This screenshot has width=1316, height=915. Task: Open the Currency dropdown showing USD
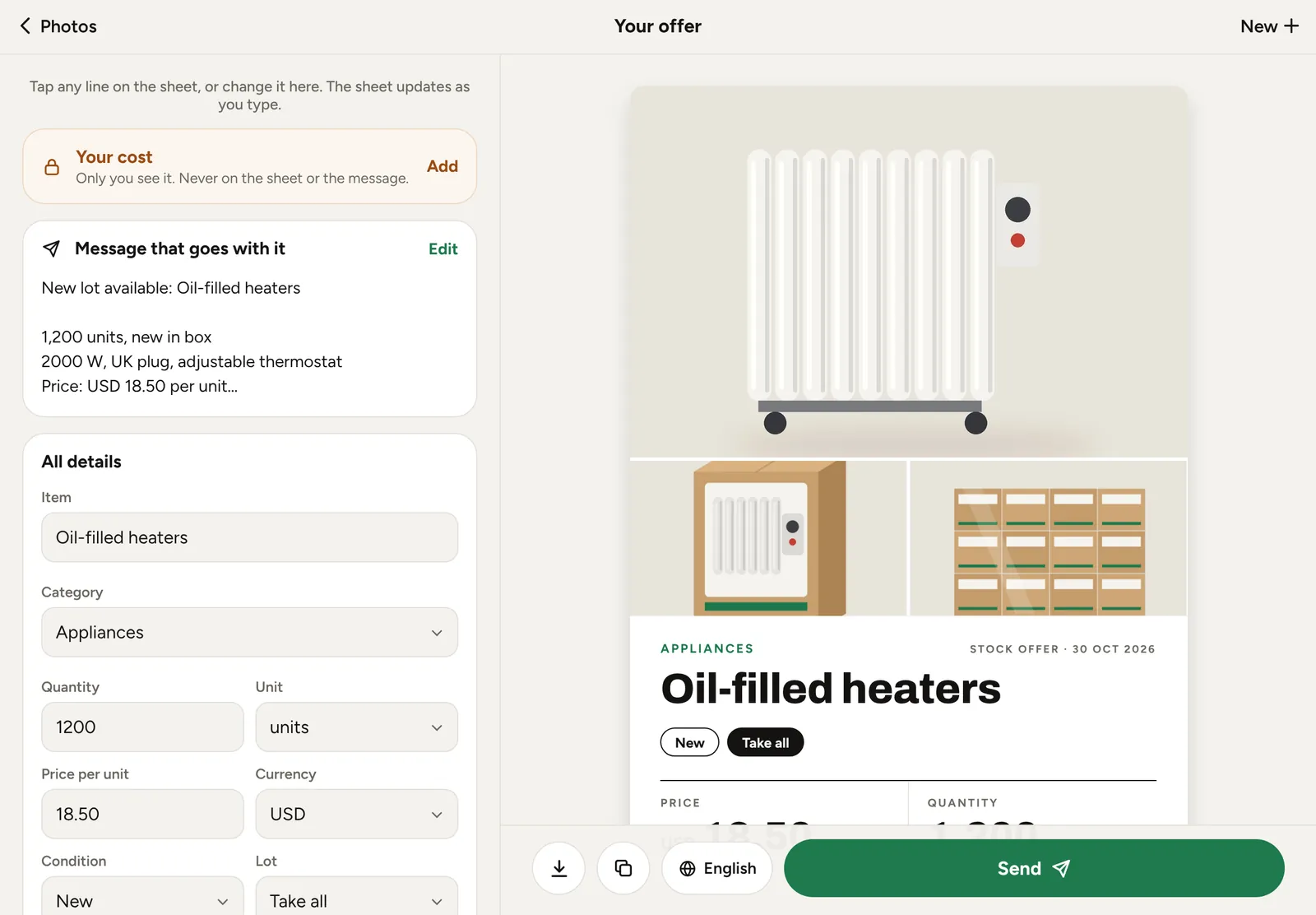pos(356,814)
